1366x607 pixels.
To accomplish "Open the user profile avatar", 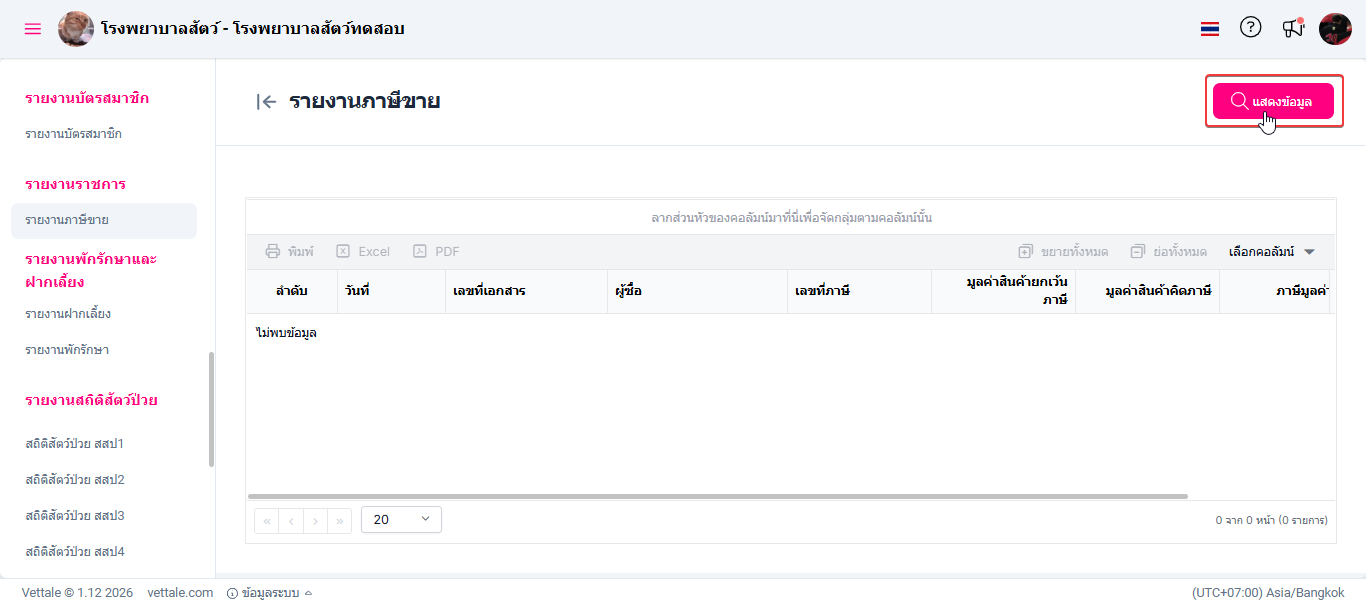I will pos(1335,29).
